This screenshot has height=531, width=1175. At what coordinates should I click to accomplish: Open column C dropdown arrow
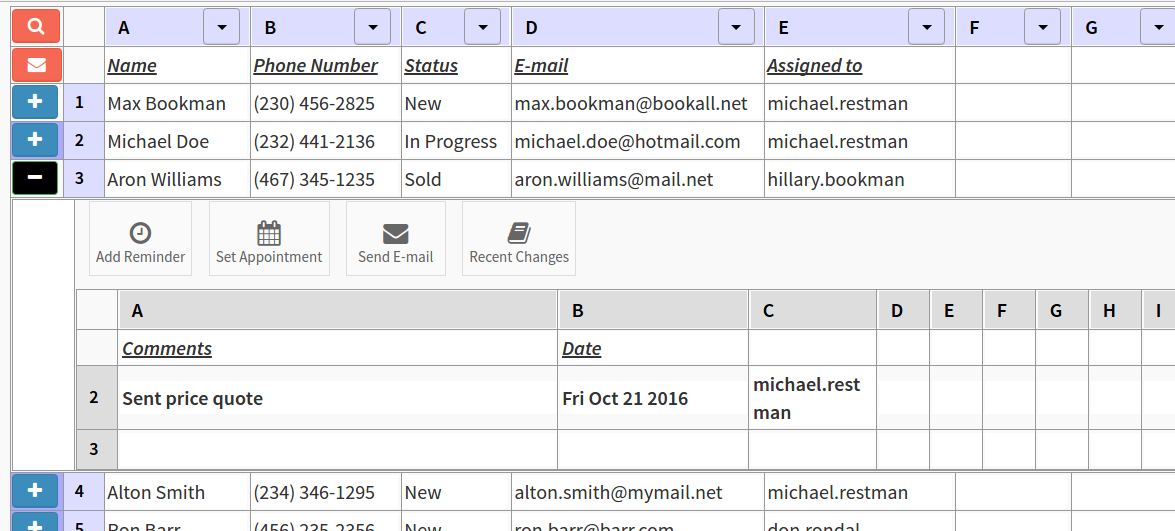tap(482, 27)
